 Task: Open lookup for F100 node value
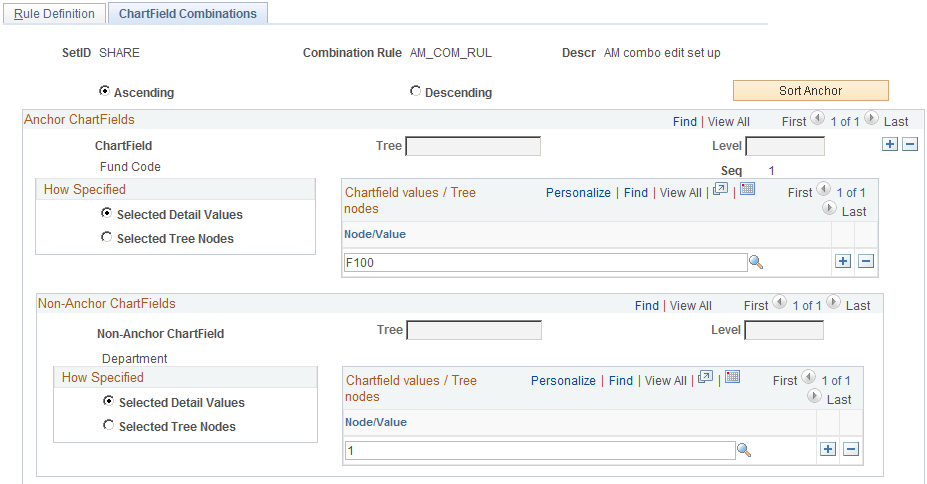[756, 262]
